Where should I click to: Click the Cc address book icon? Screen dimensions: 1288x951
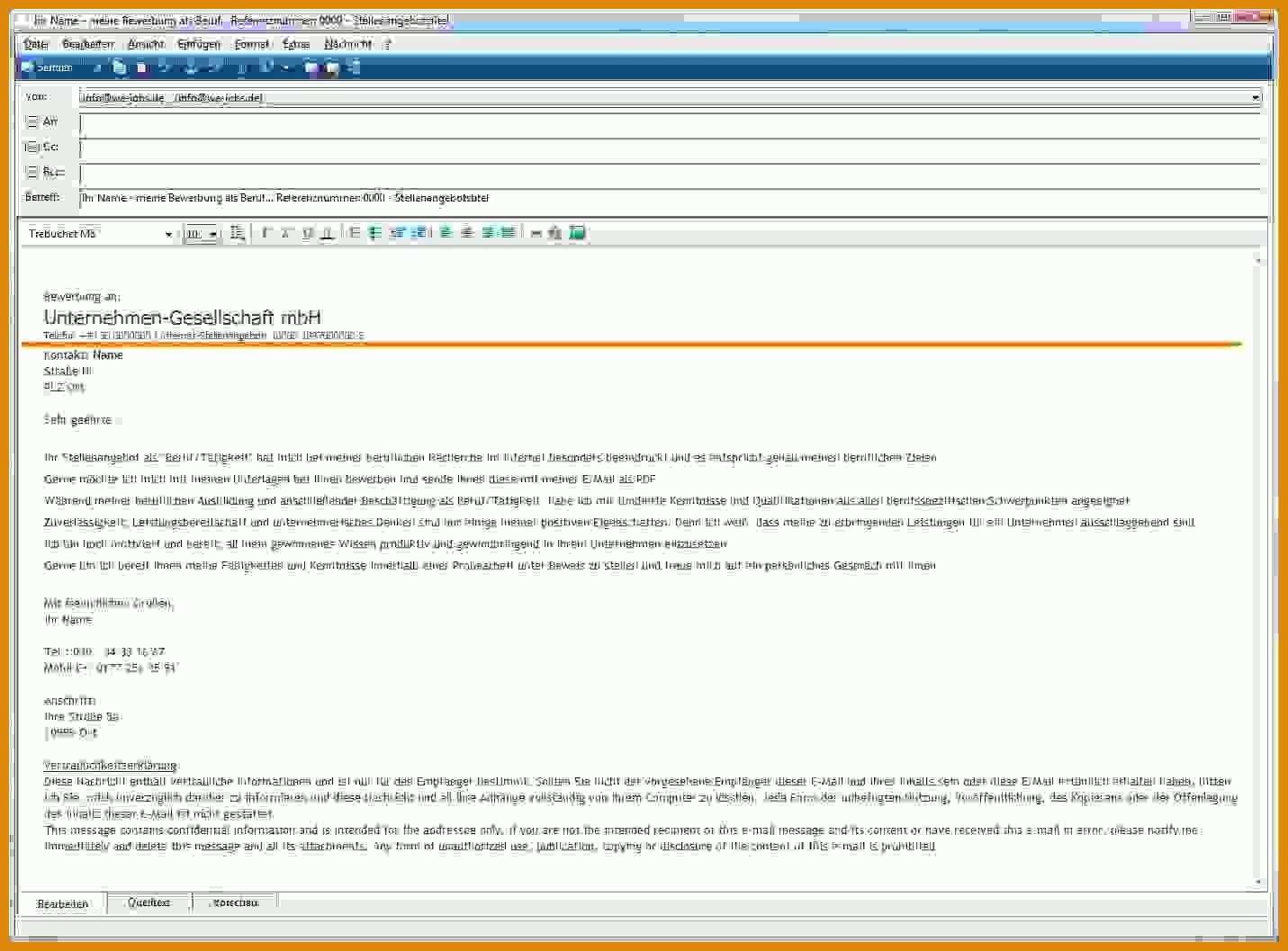[32, 147]
